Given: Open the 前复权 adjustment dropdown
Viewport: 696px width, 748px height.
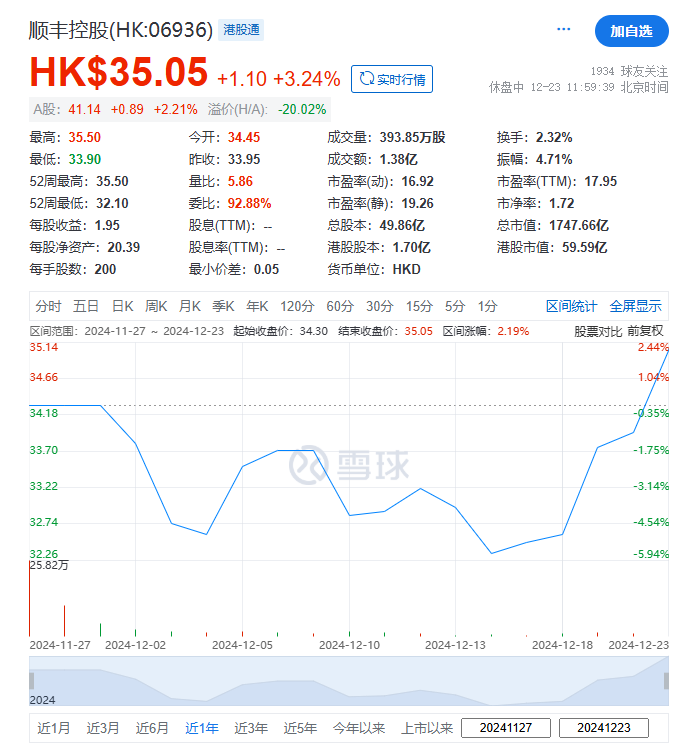Looking at the screenshot, I should pyautogui.click(x=645, y=332).
